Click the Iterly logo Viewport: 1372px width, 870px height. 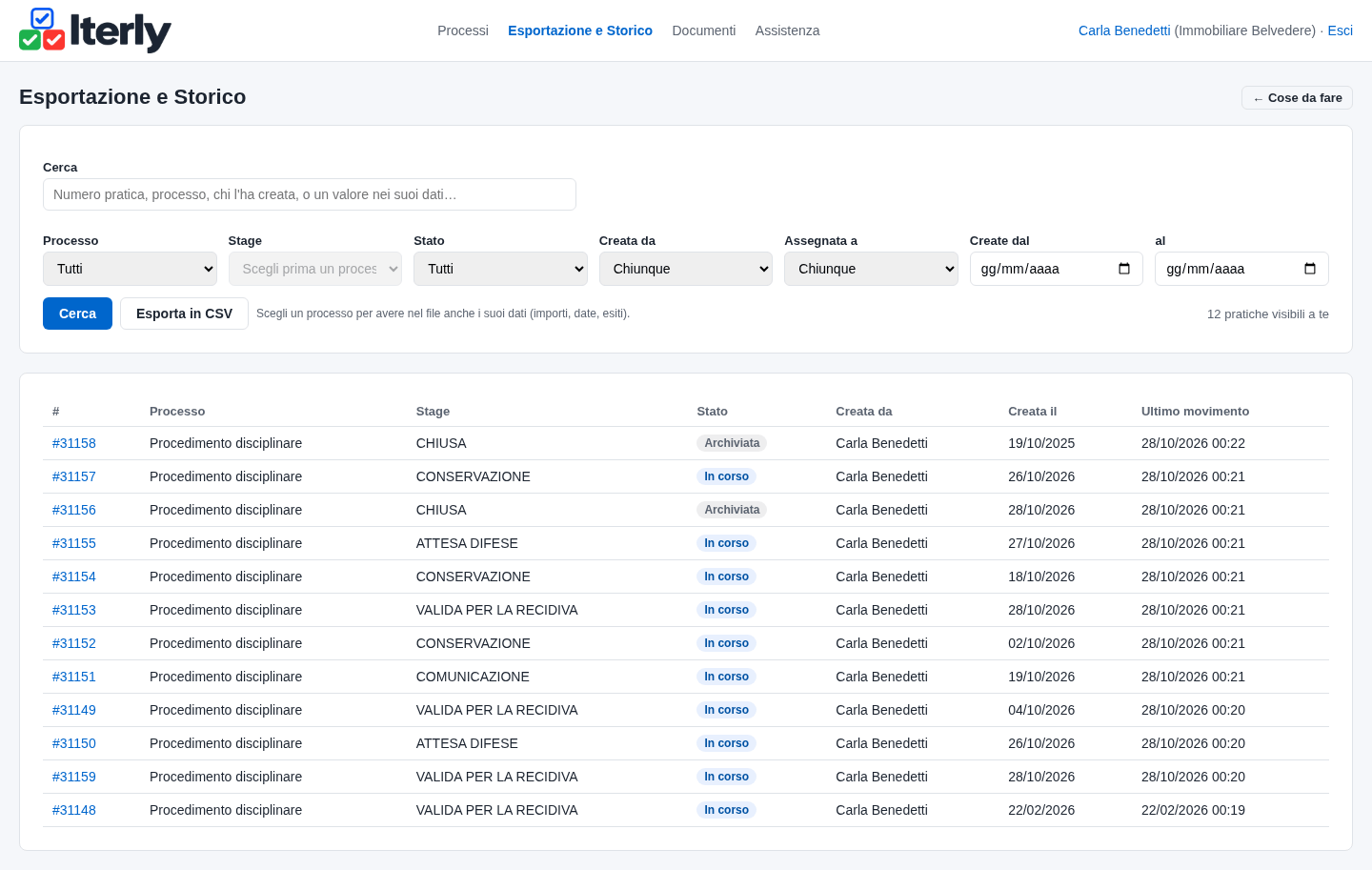click(x=95, y=30)
